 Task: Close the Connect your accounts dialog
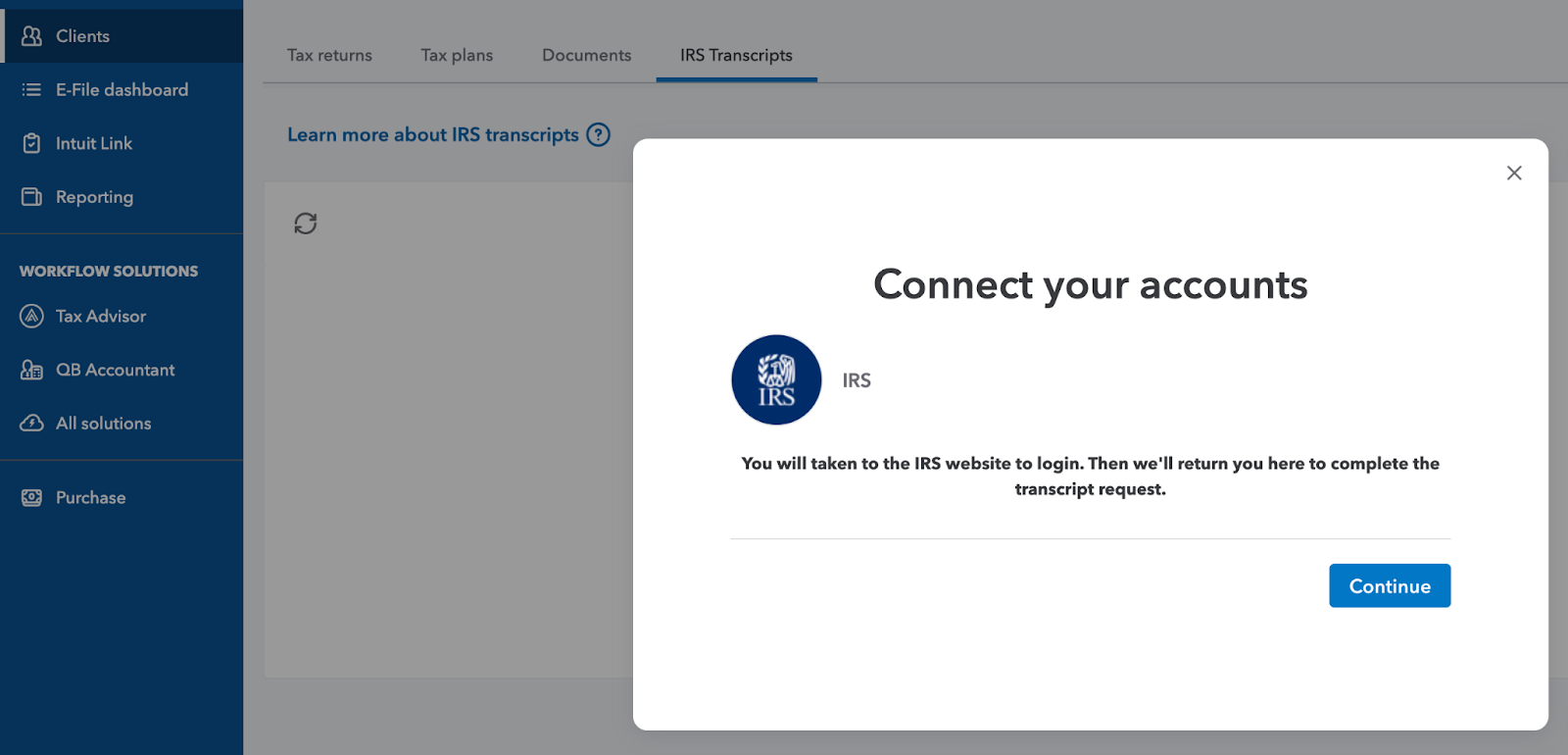(1514, 173)
